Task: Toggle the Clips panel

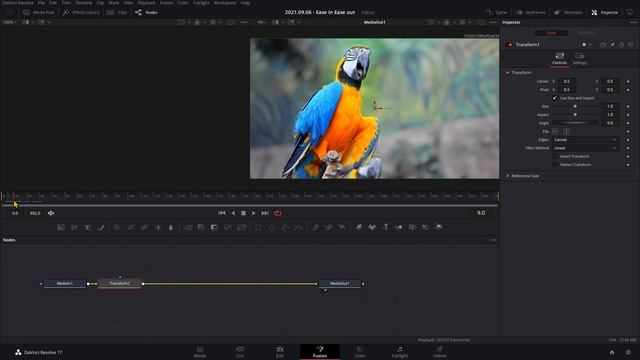Action: click(x=117, y=12)
